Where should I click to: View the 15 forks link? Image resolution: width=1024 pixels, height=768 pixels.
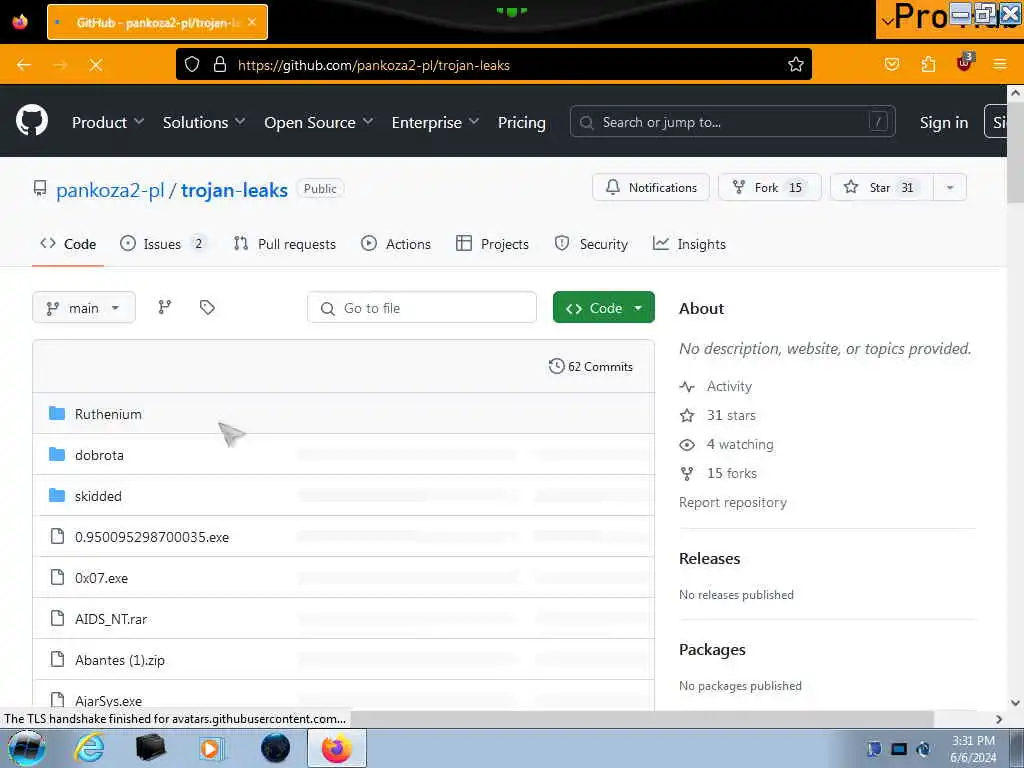tap(731, 473)
